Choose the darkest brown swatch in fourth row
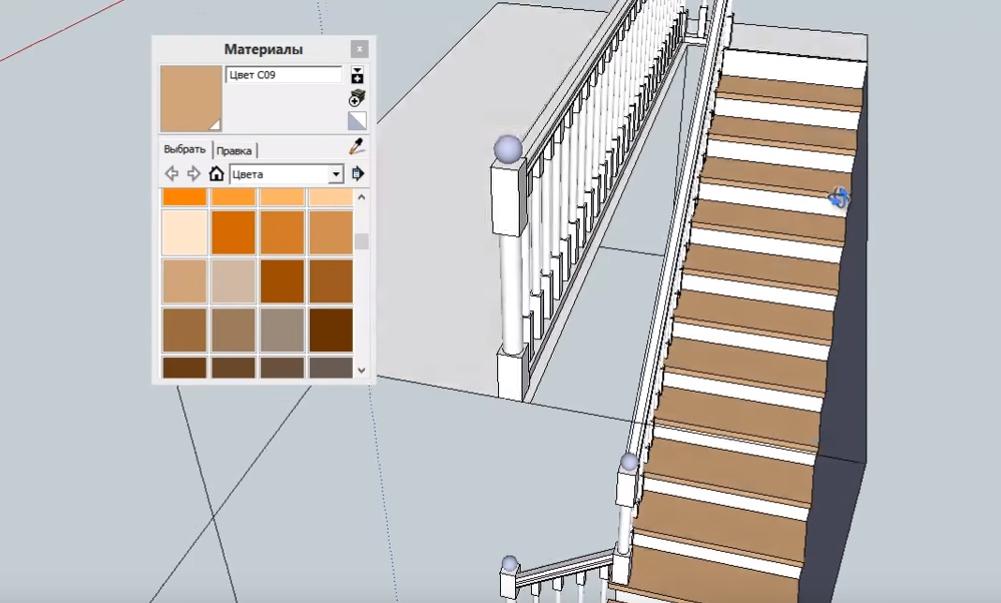The width and height of the screenshot is (1001, 603). pyautogui.click(x=330, y=329)
